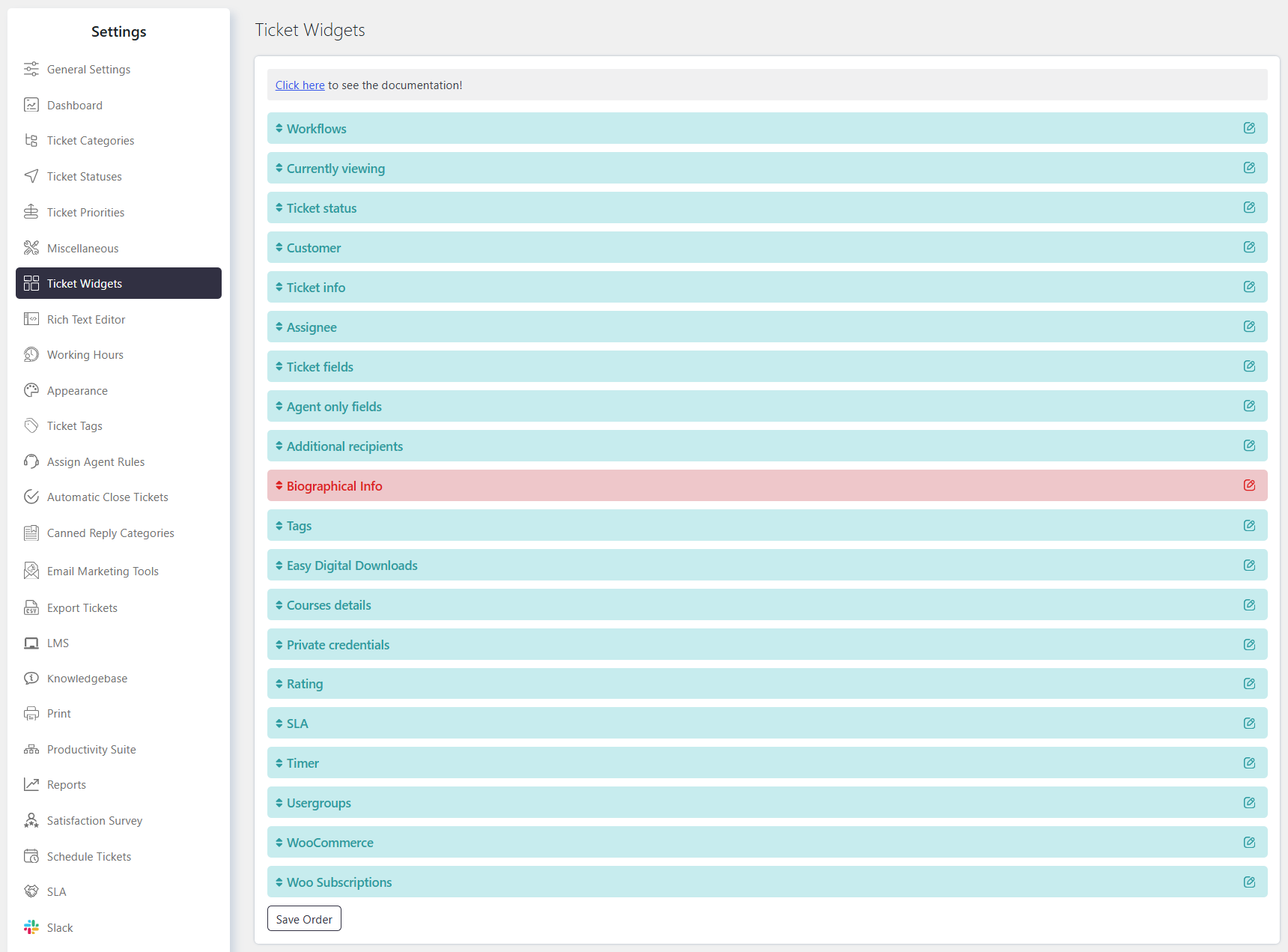The image size is (1288, 952).
Task: Select Miscellaneous in settings sidebar
Action: (x=118, y=248)
